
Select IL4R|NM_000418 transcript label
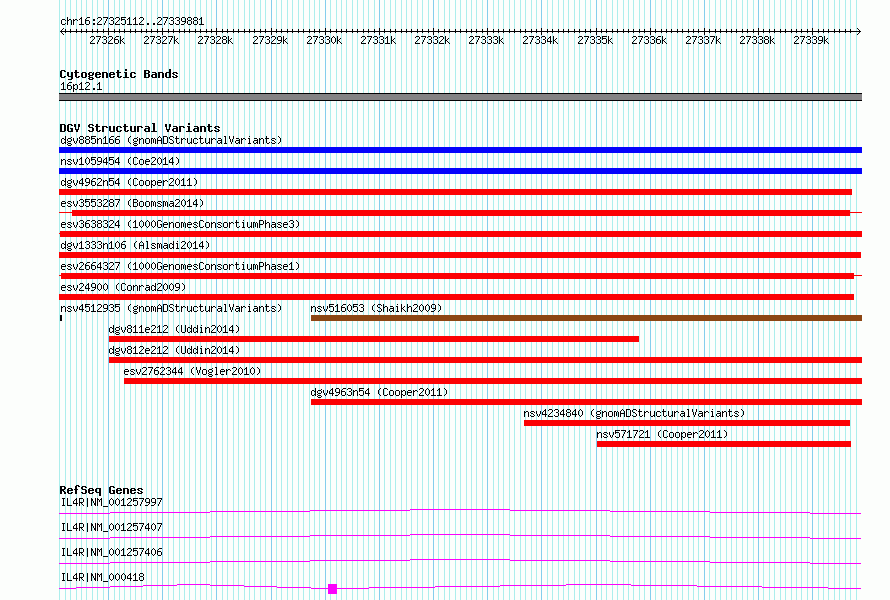pyautogui.click(x=102, y=577)
